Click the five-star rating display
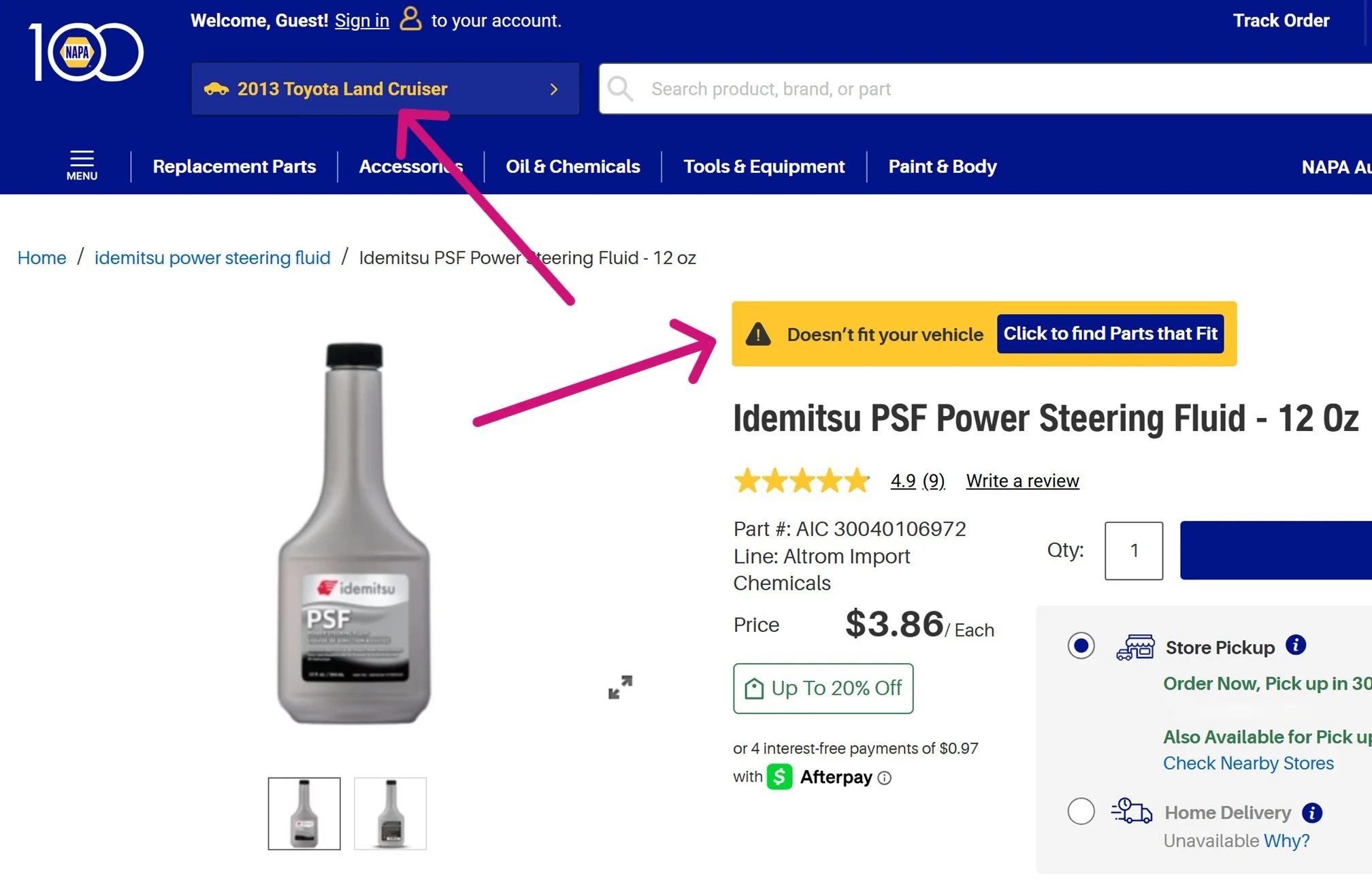The height and width of the screenshot is (879, 1372). tap(802, 481)
